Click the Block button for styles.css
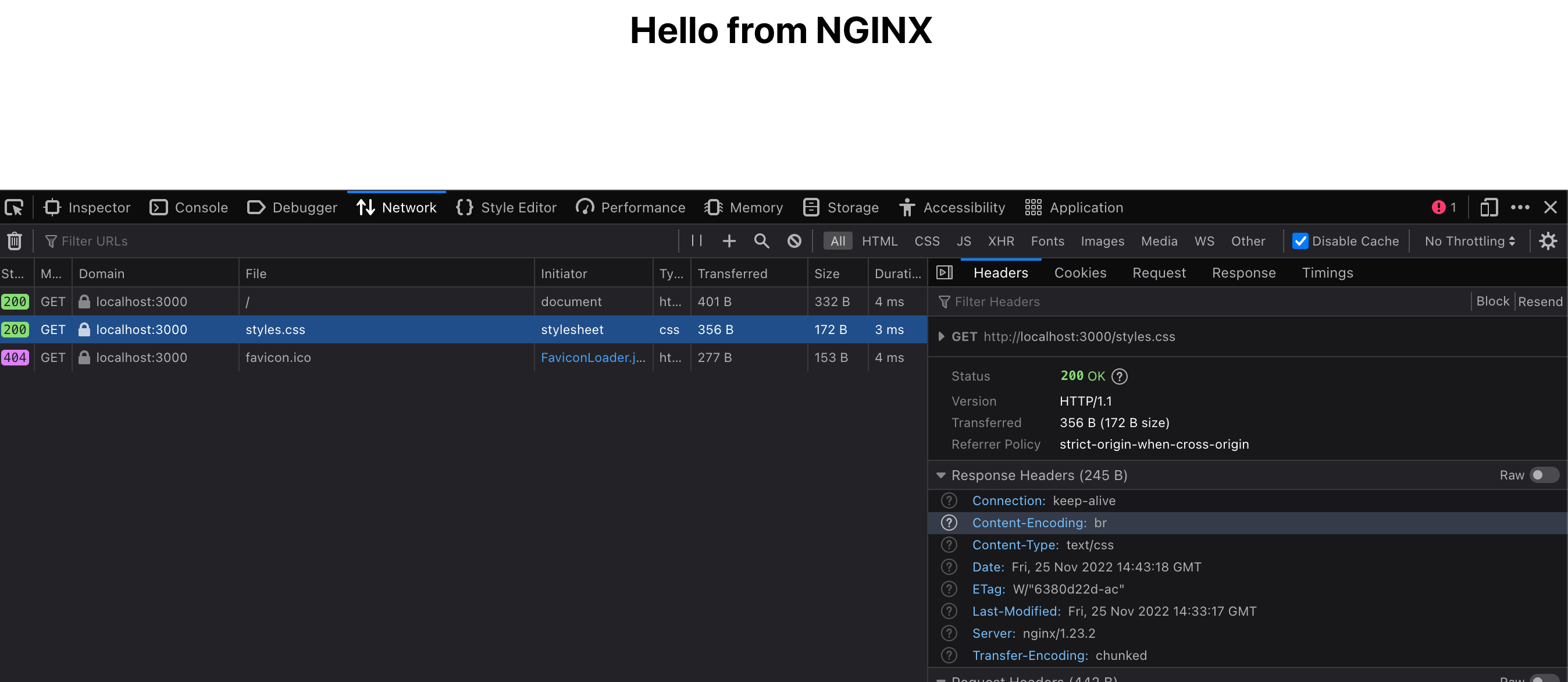Screen dimensions: 1568x682 (x=1492, y=301)
